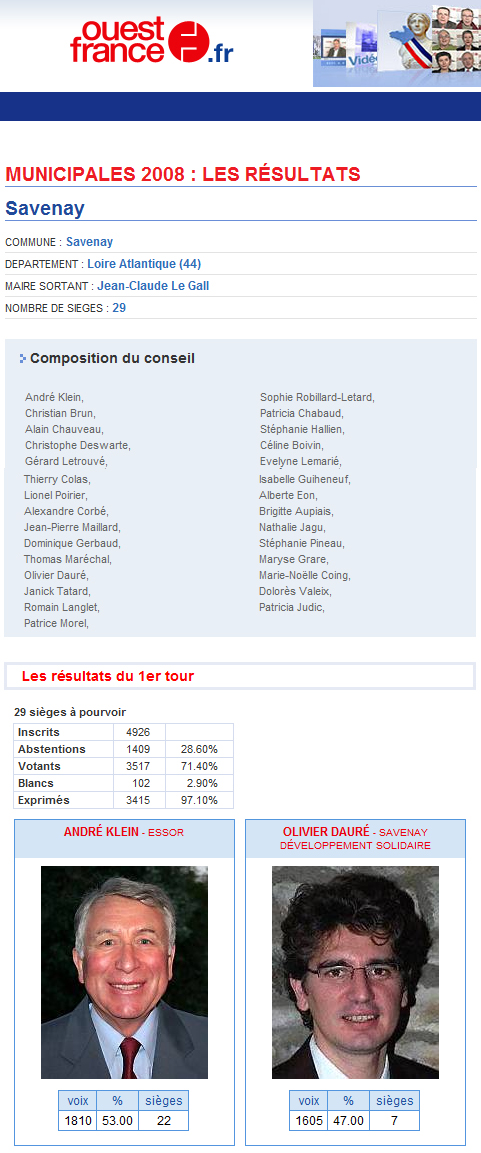Click André Klein's portrait photo
This screenshot has width=481, height=1153.
click(124, 972)
